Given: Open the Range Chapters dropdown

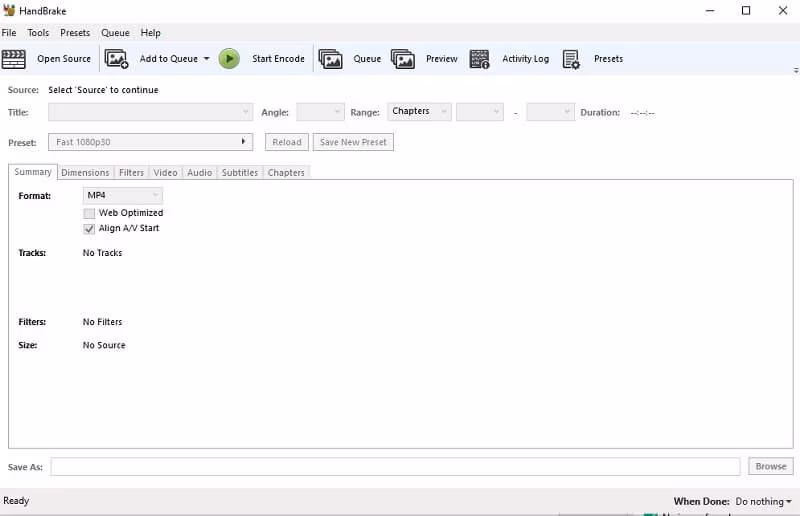Looking at the screenshot, I should click(x=419, y=112).
